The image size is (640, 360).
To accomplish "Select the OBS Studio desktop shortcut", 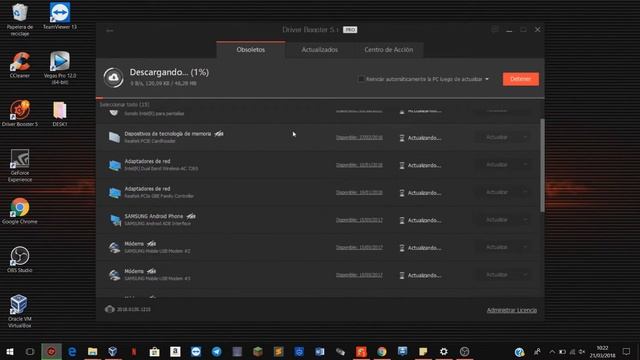I will pos(20,260).
